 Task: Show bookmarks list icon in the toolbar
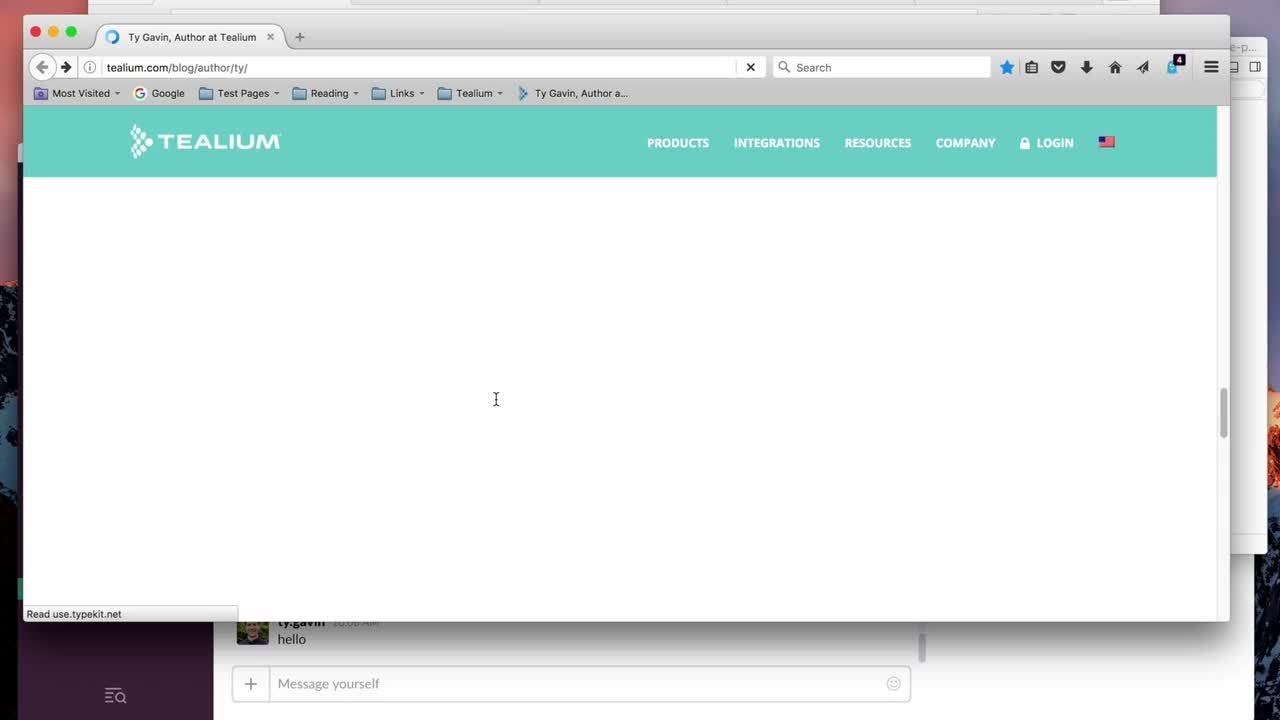(x=1032, y=67)
